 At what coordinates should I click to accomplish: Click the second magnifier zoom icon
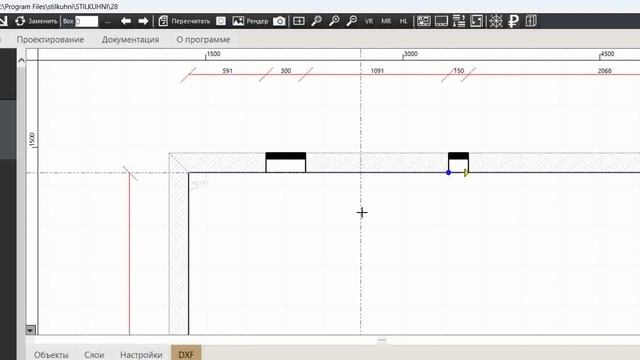[x=334, y=21]
